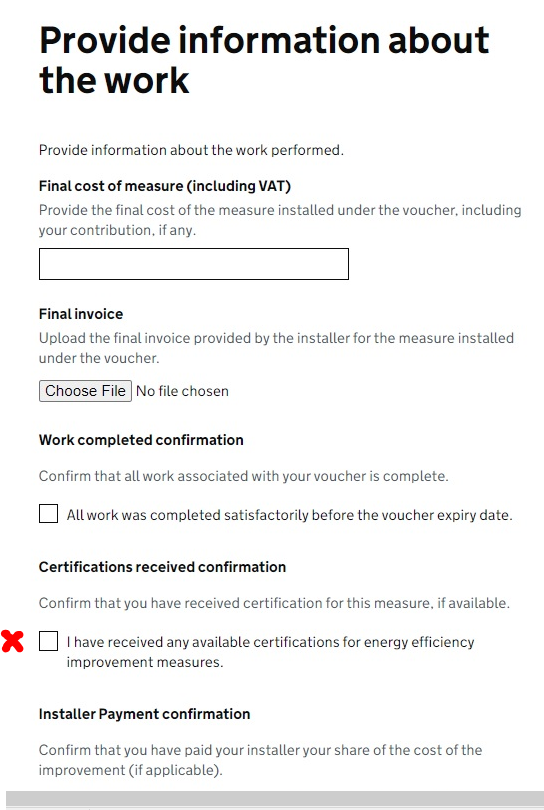Screen dimensions: 544x810
Task: Click the 'Certifications received confirmation' heading
Action: click(162, 567)
